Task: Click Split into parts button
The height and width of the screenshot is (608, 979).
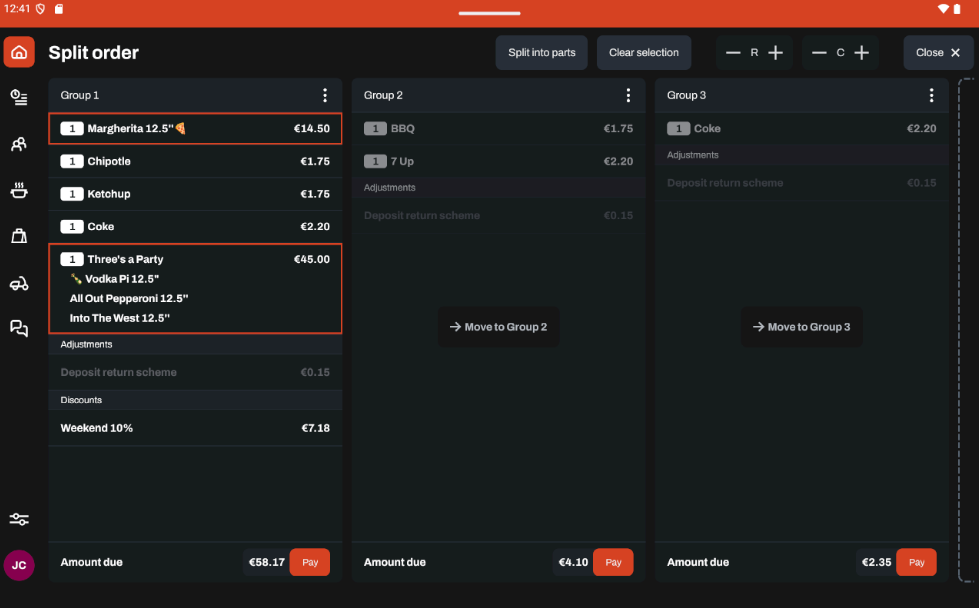Action: pos(541,53)
